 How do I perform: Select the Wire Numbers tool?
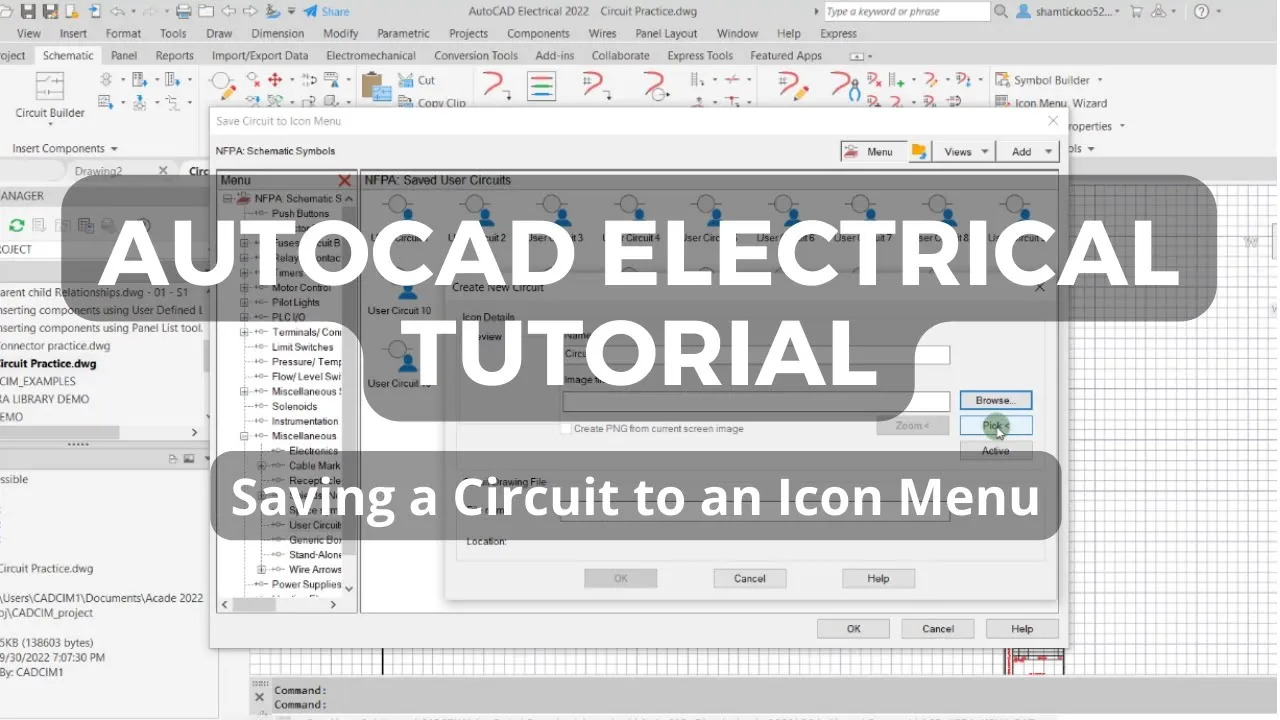coord(597,87)
